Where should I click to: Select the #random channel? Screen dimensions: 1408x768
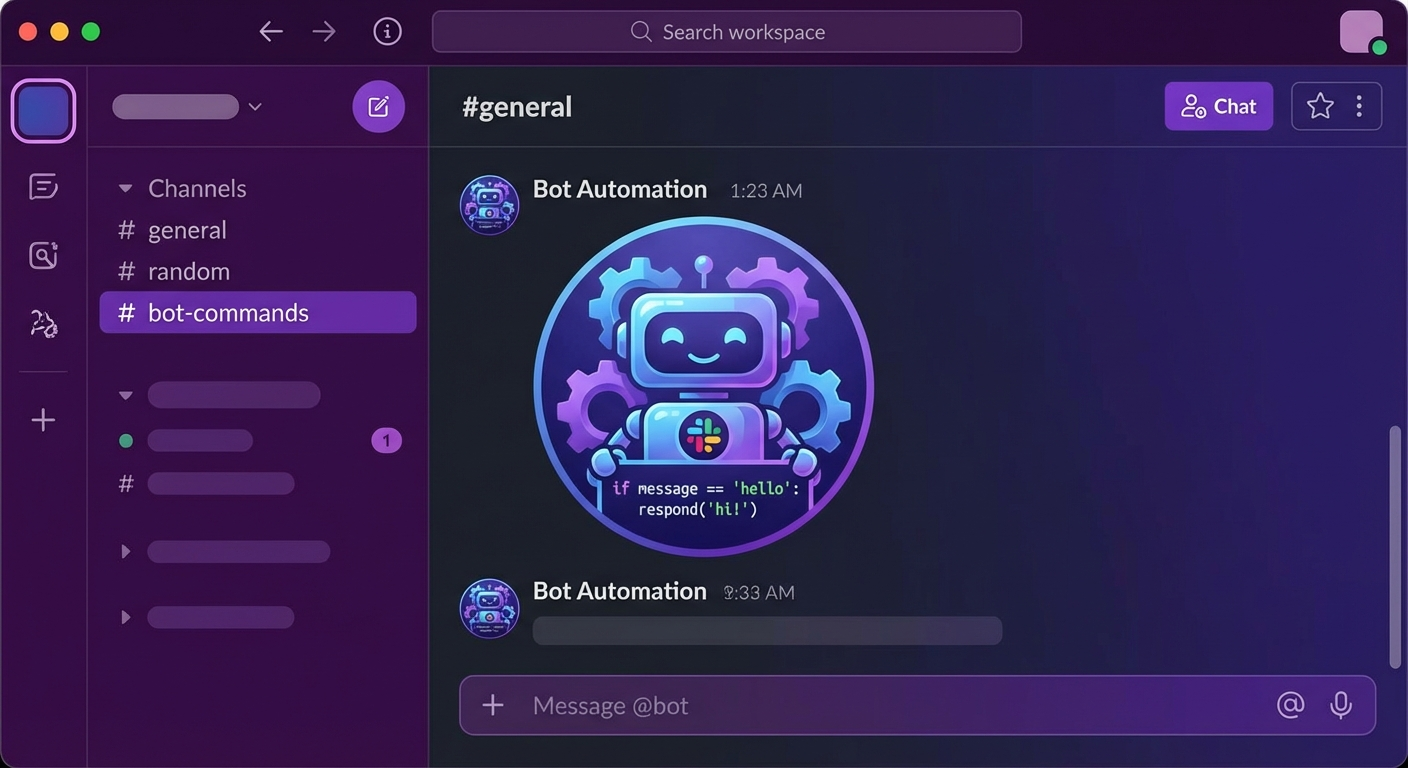188,271
